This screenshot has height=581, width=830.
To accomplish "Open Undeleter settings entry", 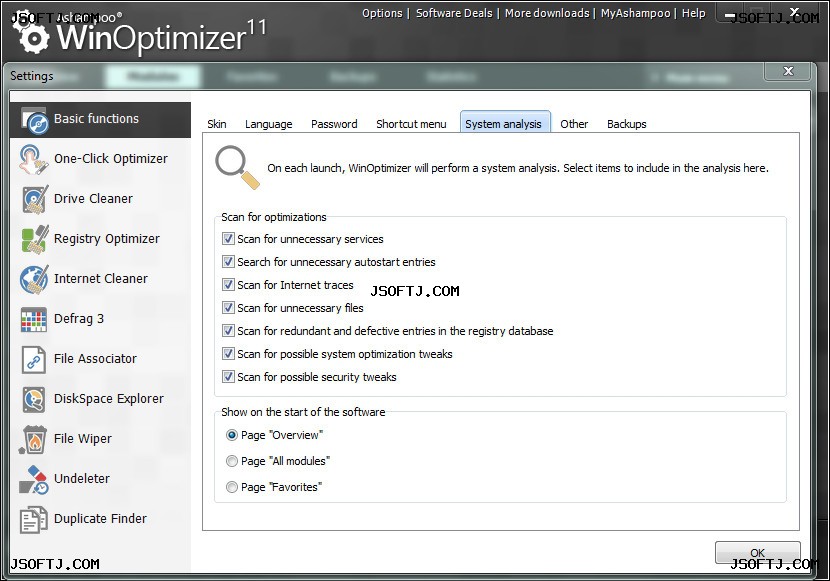I will click(x=101, y=479).
